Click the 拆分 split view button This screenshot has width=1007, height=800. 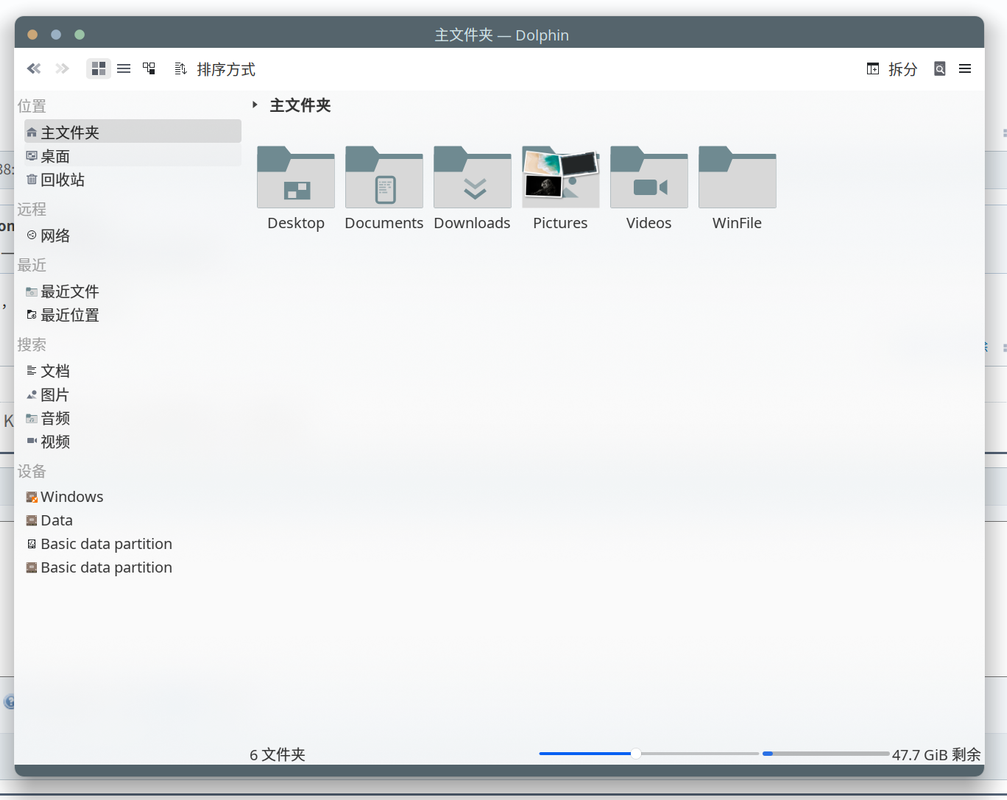891,69
